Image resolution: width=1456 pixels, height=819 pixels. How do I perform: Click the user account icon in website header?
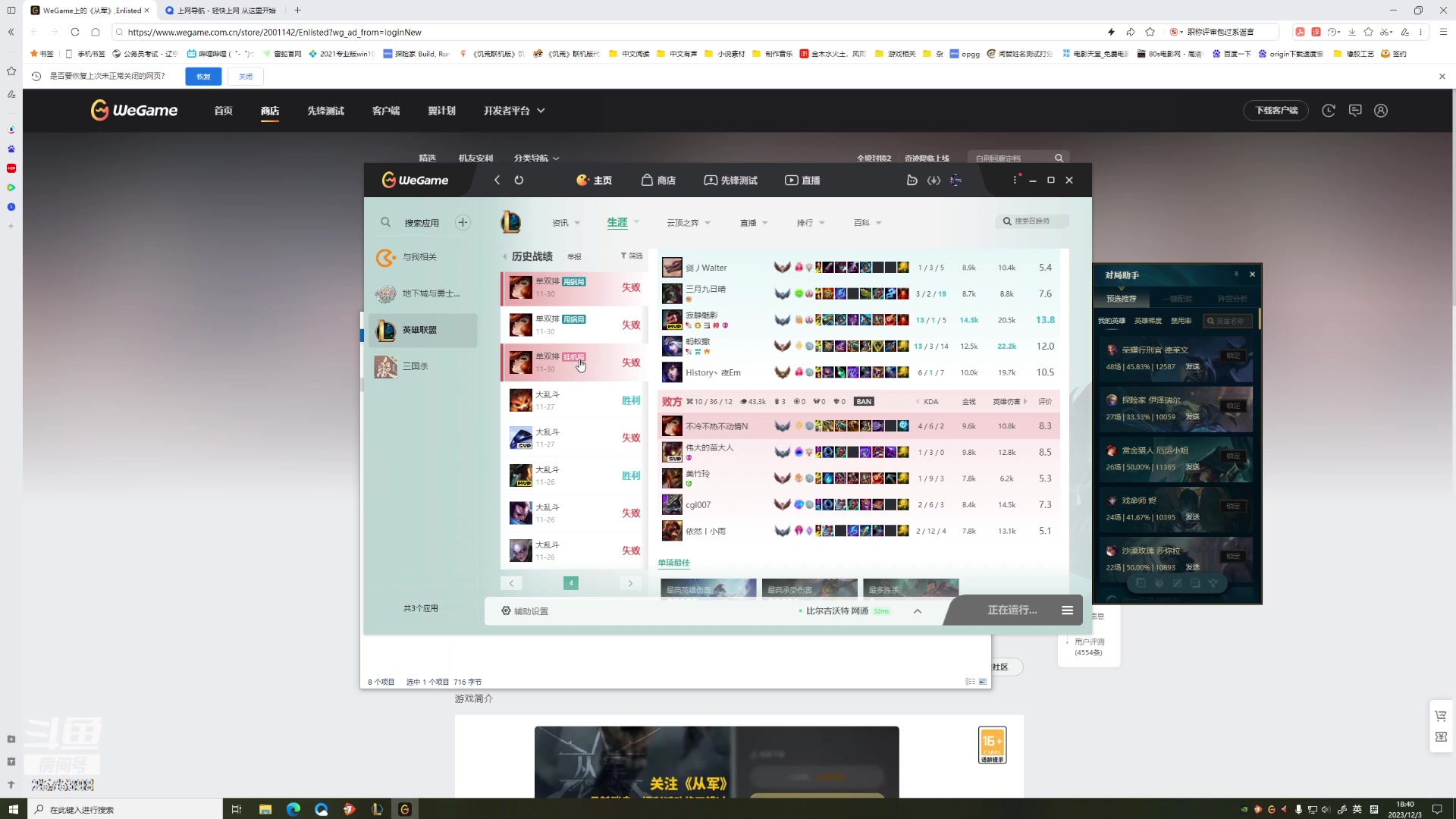point(1381,111)
